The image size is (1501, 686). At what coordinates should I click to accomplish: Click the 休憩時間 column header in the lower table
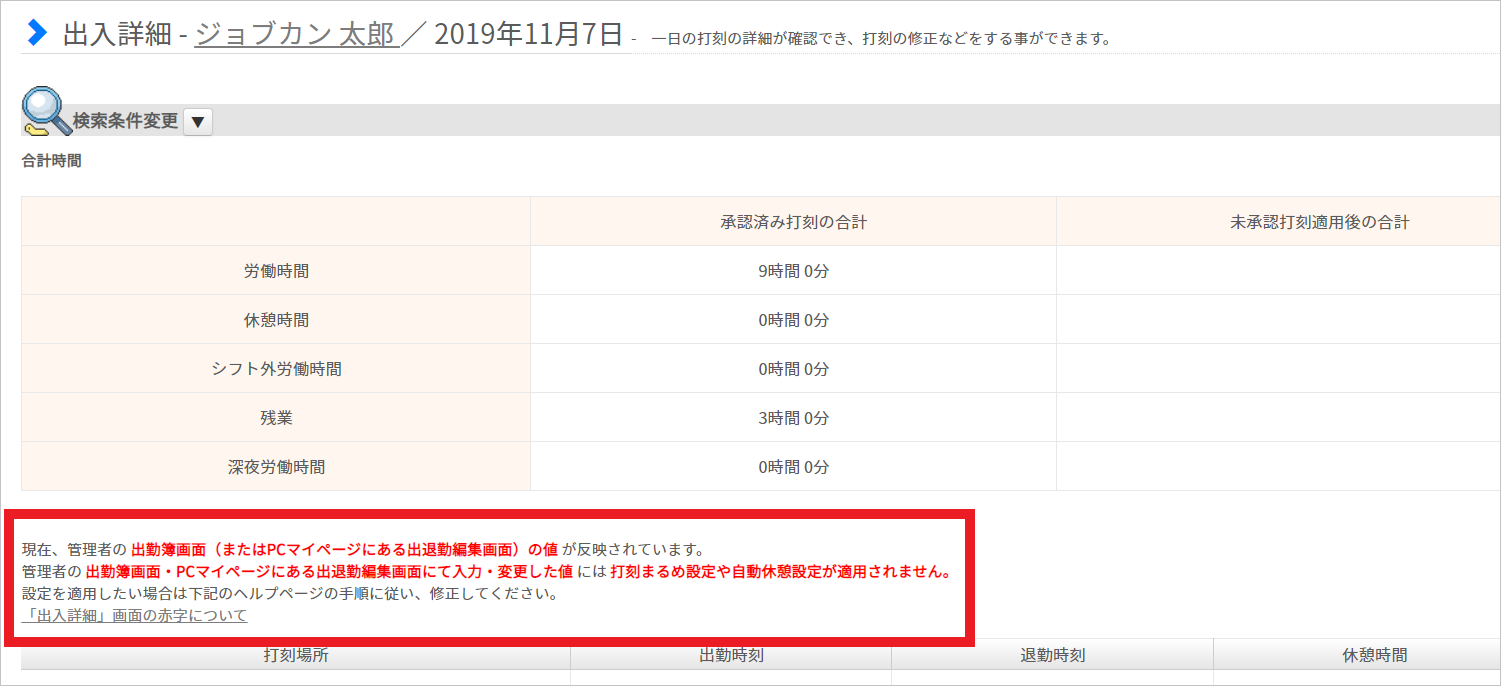coord(1374,656)
